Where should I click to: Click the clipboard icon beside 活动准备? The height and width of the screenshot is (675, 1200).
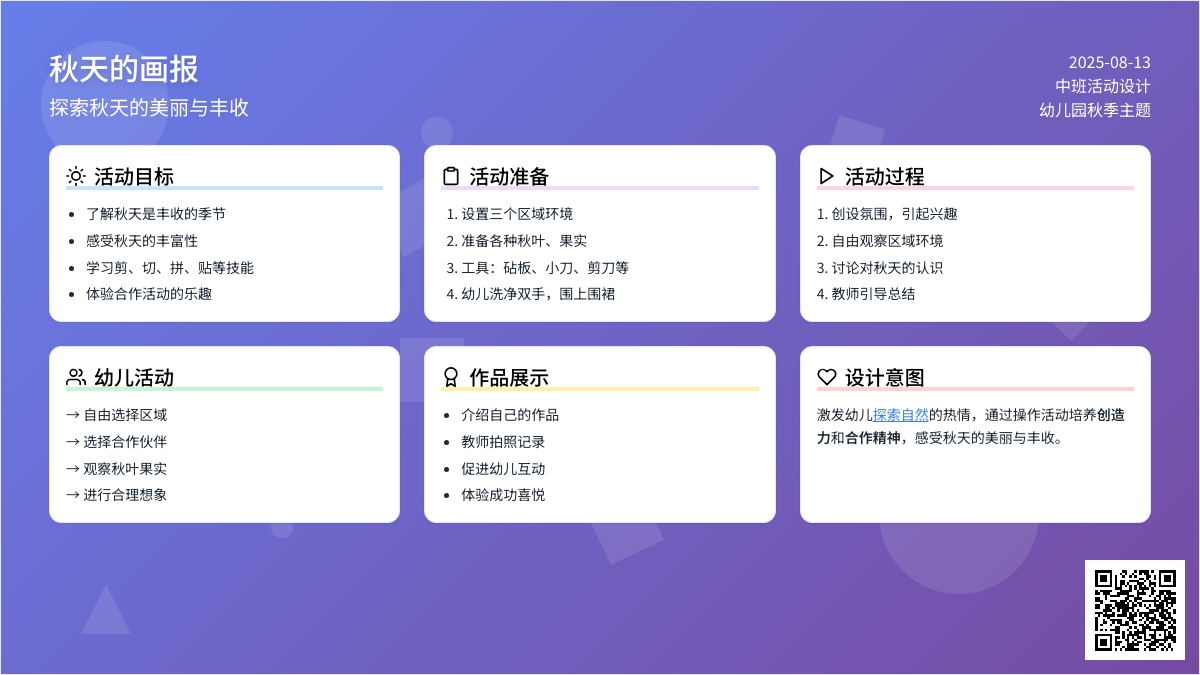coord(451,176)
